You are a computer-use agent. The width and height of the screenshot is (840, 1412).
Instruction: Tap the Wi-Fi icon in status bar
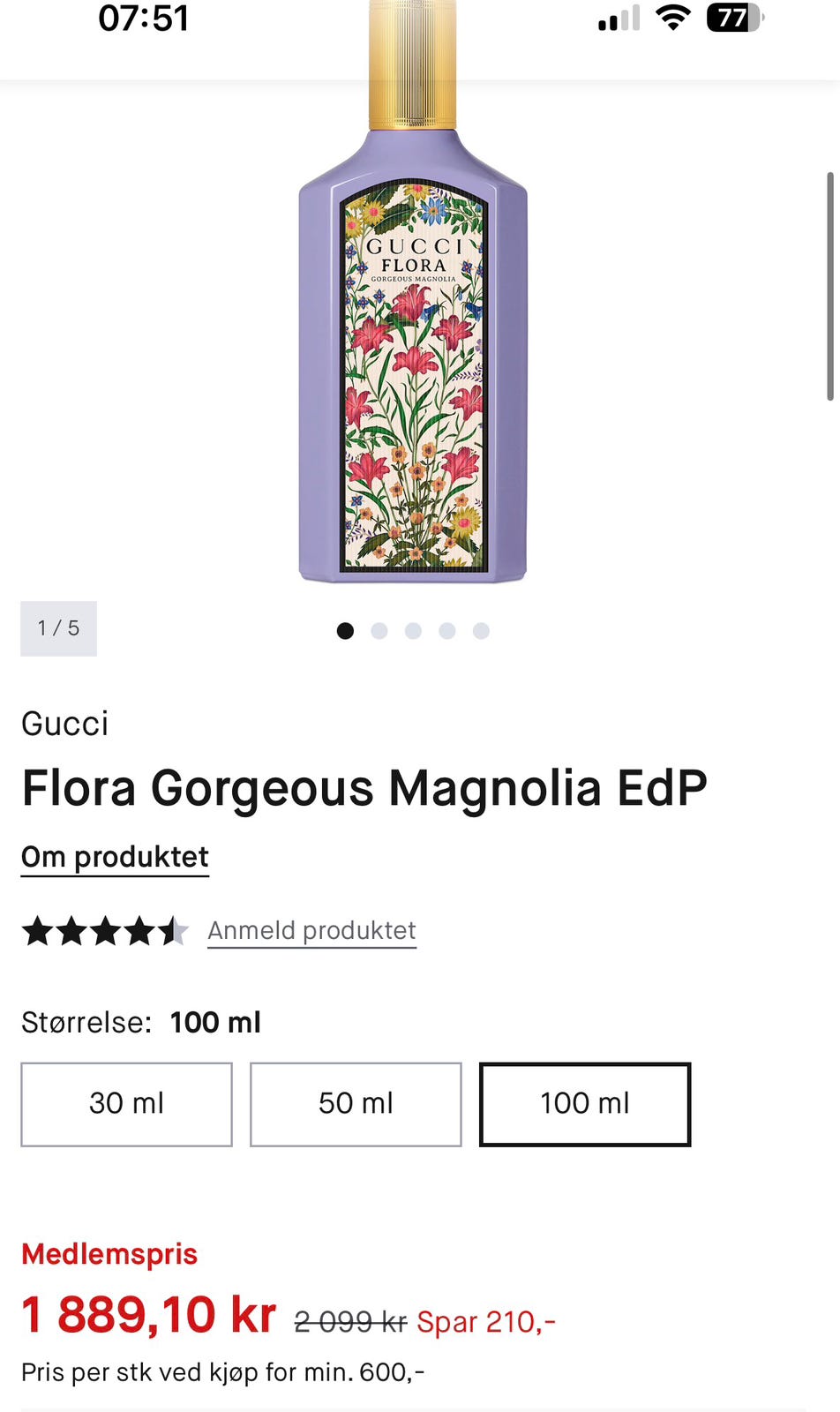click(672, 18)
